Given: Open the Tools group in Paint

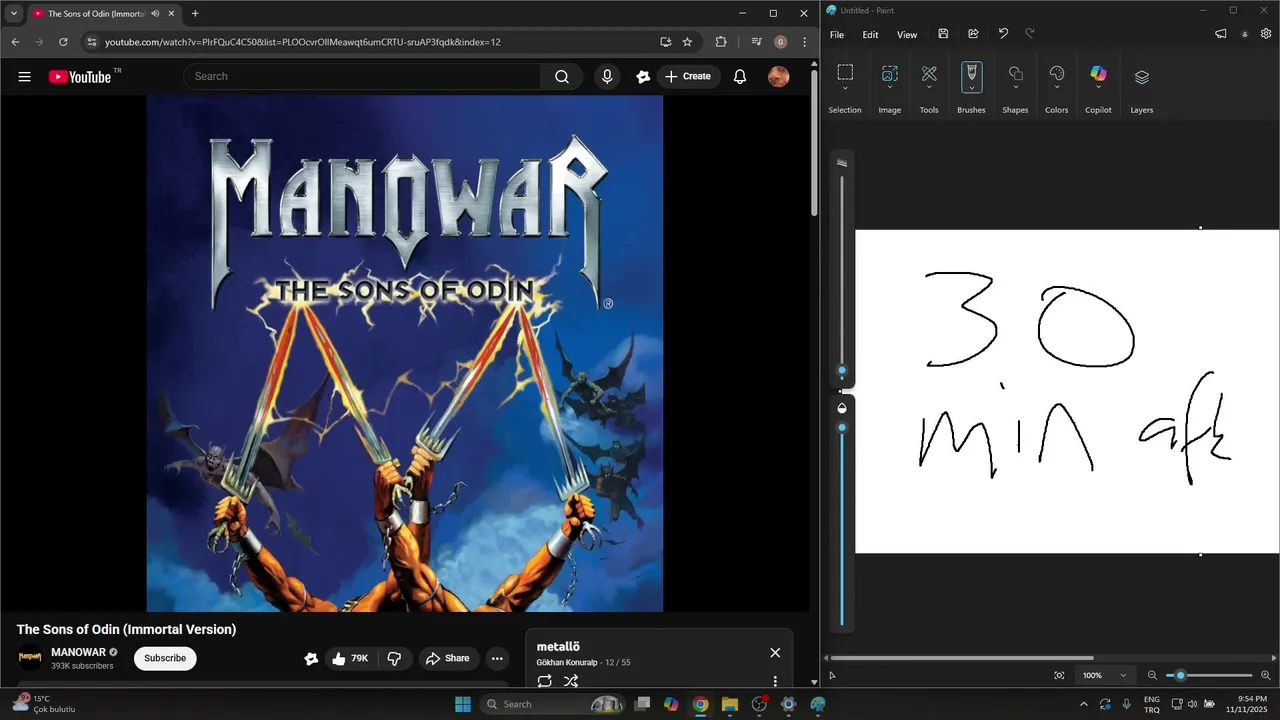Looking at the screenshot, I should [x=929, y=72].
